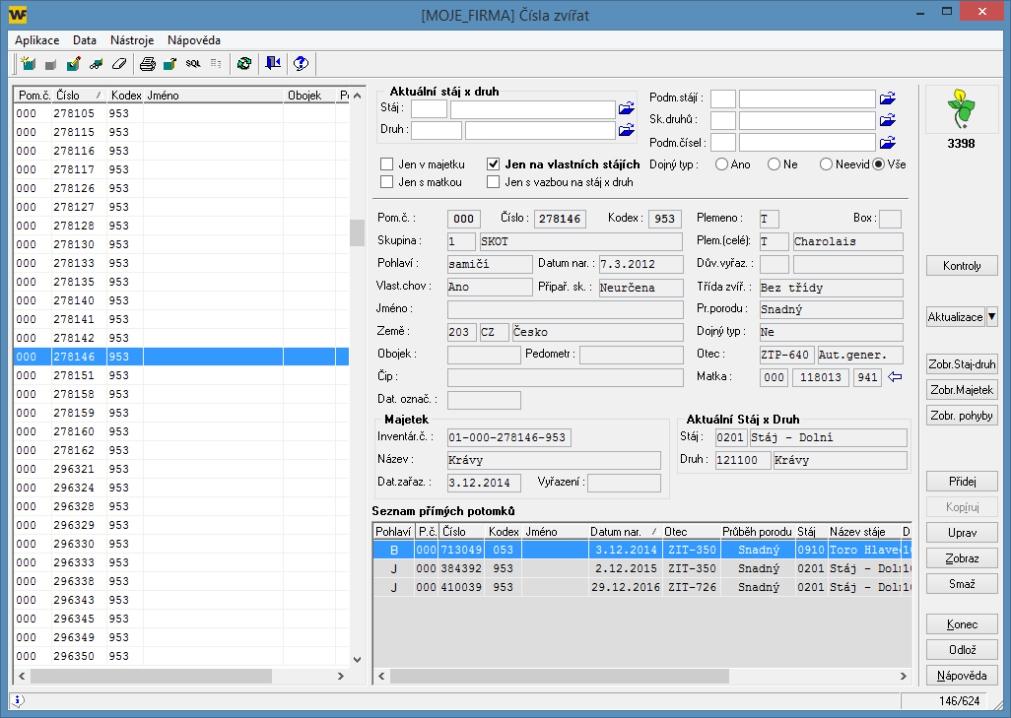This screenshot has height=718, width=1011.
Task: Select offspring row 384392
Action: pyautogui.click(x=642, y=568)
